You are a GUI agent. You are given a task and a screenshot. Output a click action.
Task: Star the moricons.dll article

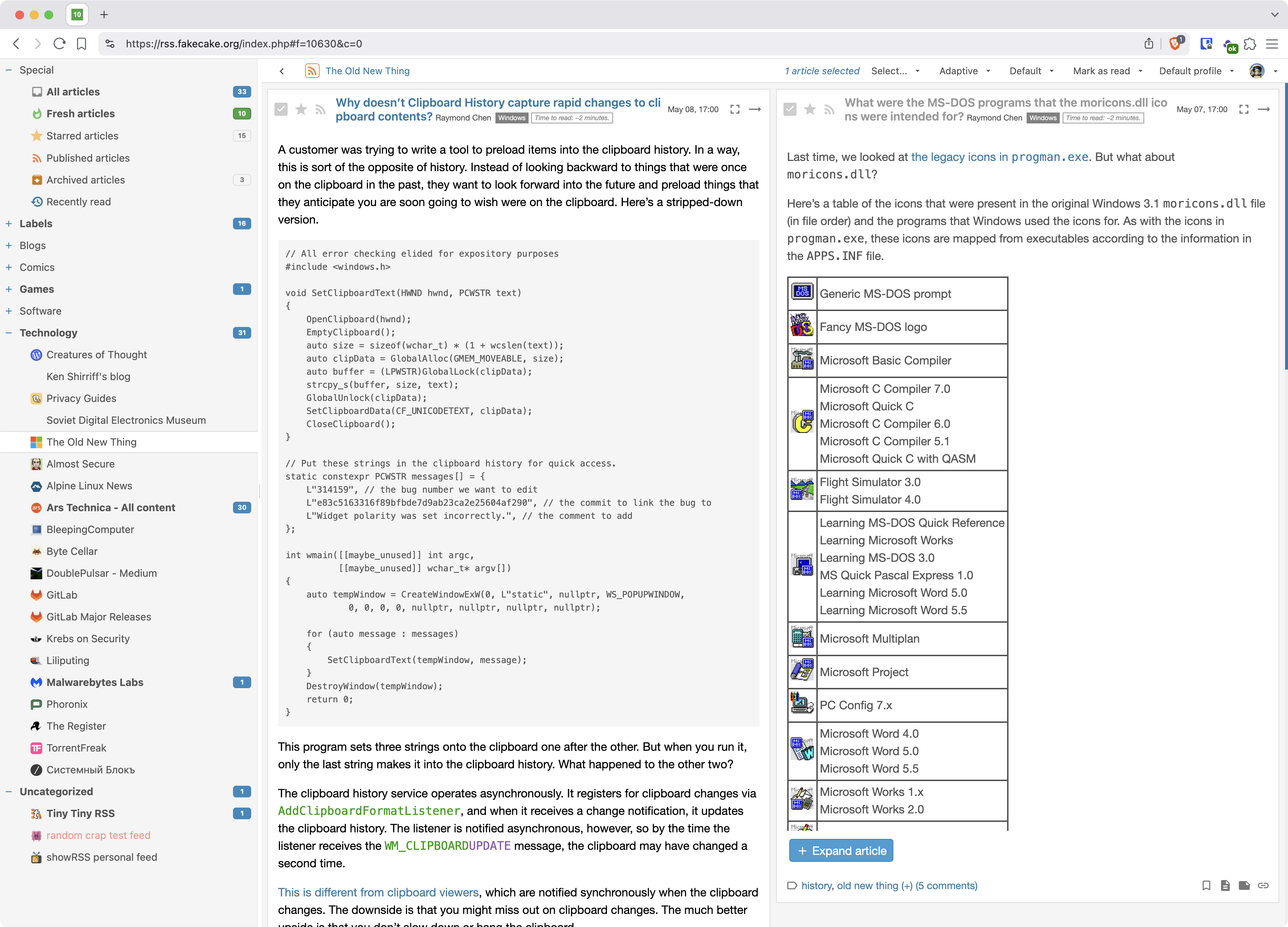coord(810,109)
